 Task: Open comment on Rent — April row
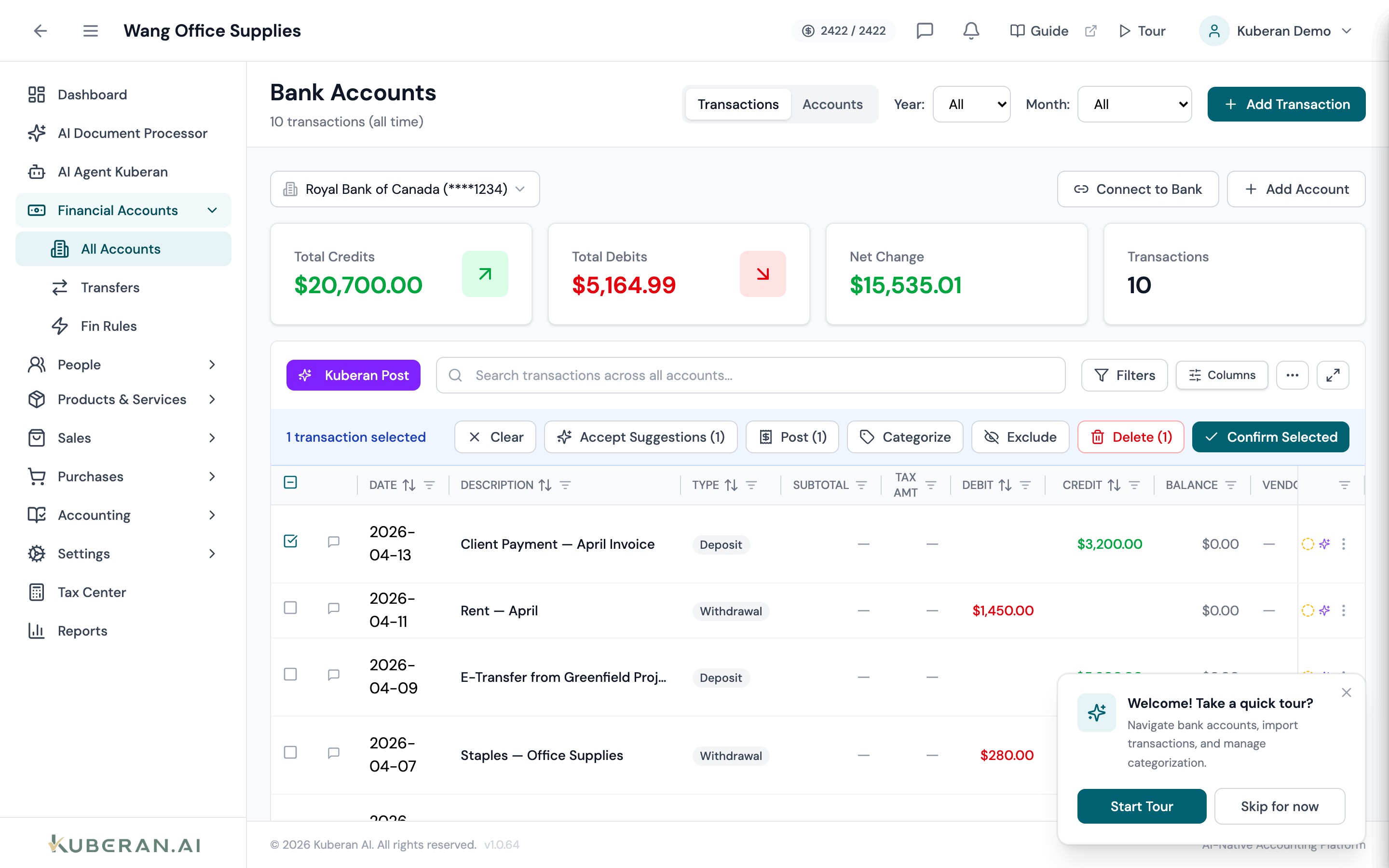coord(333,609)
